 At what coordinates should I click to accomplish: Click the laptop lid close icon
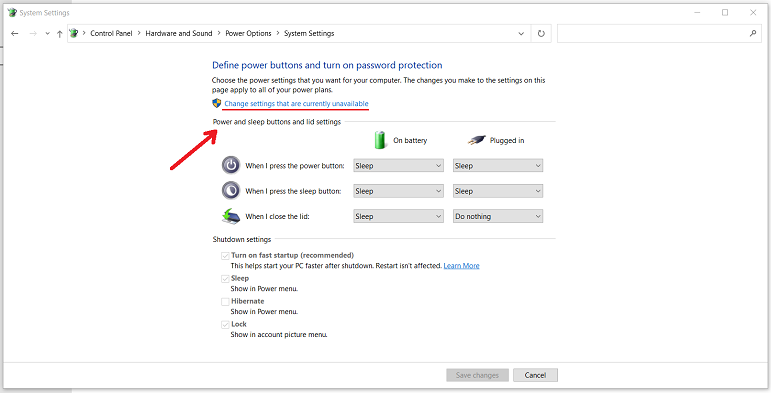point(231,216)
